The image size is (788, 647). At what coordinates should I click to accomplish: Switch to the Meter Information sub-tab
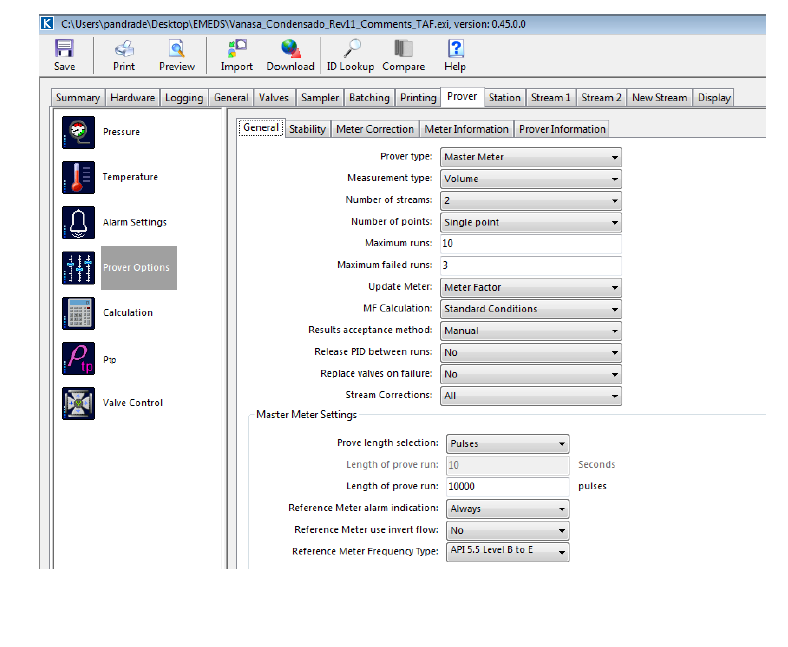coord(466,129)
